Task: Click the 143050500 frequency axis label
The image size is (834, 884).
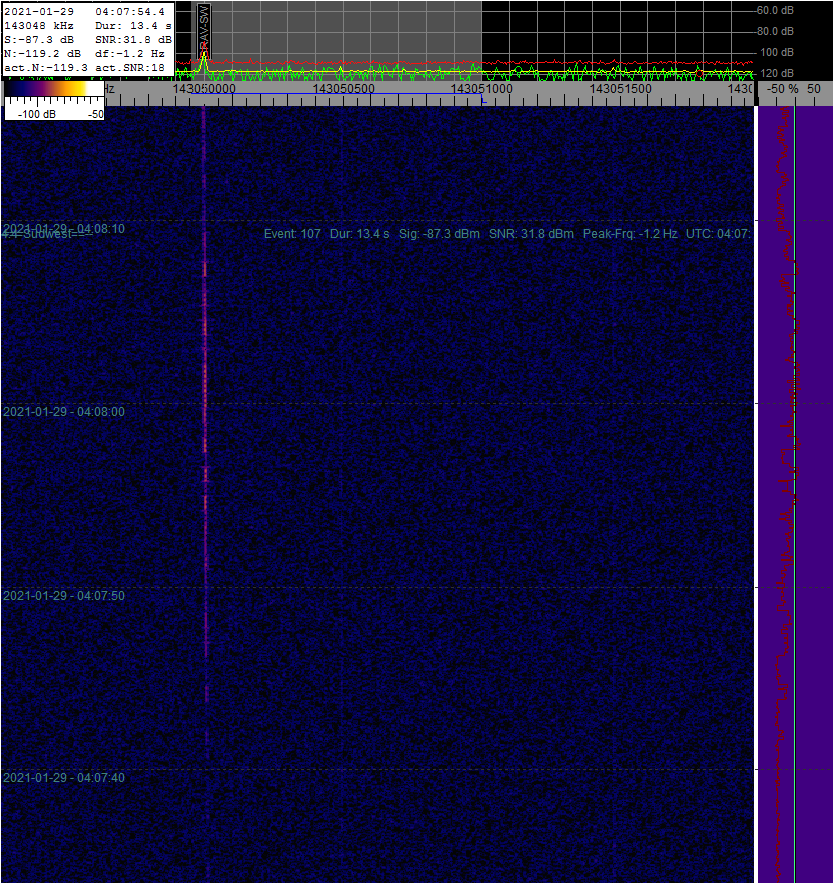Action: coord(343,89)
